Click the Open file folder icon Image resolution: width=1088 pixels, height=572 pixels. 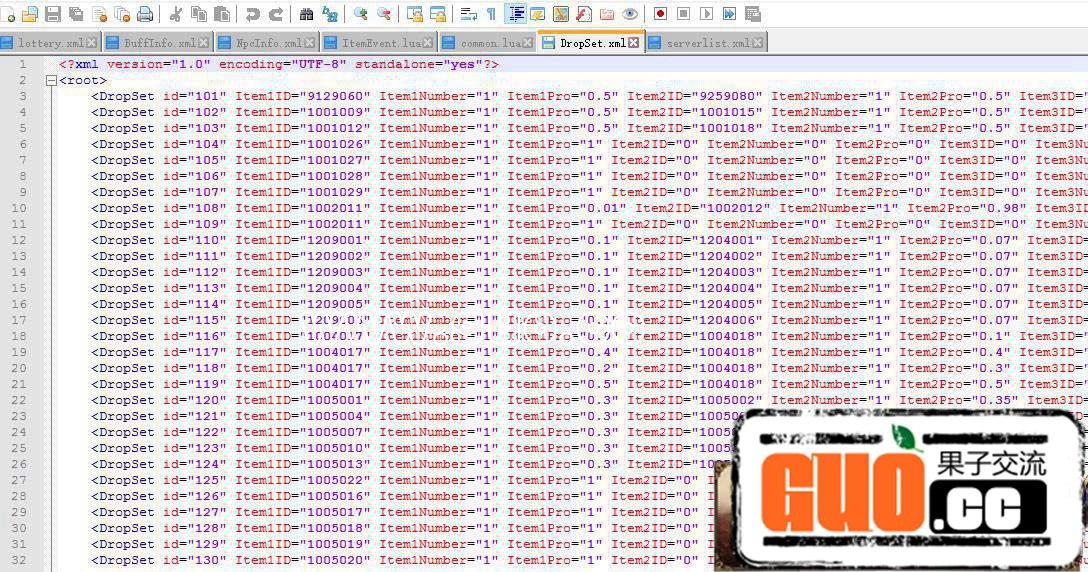tap(29, 14)
